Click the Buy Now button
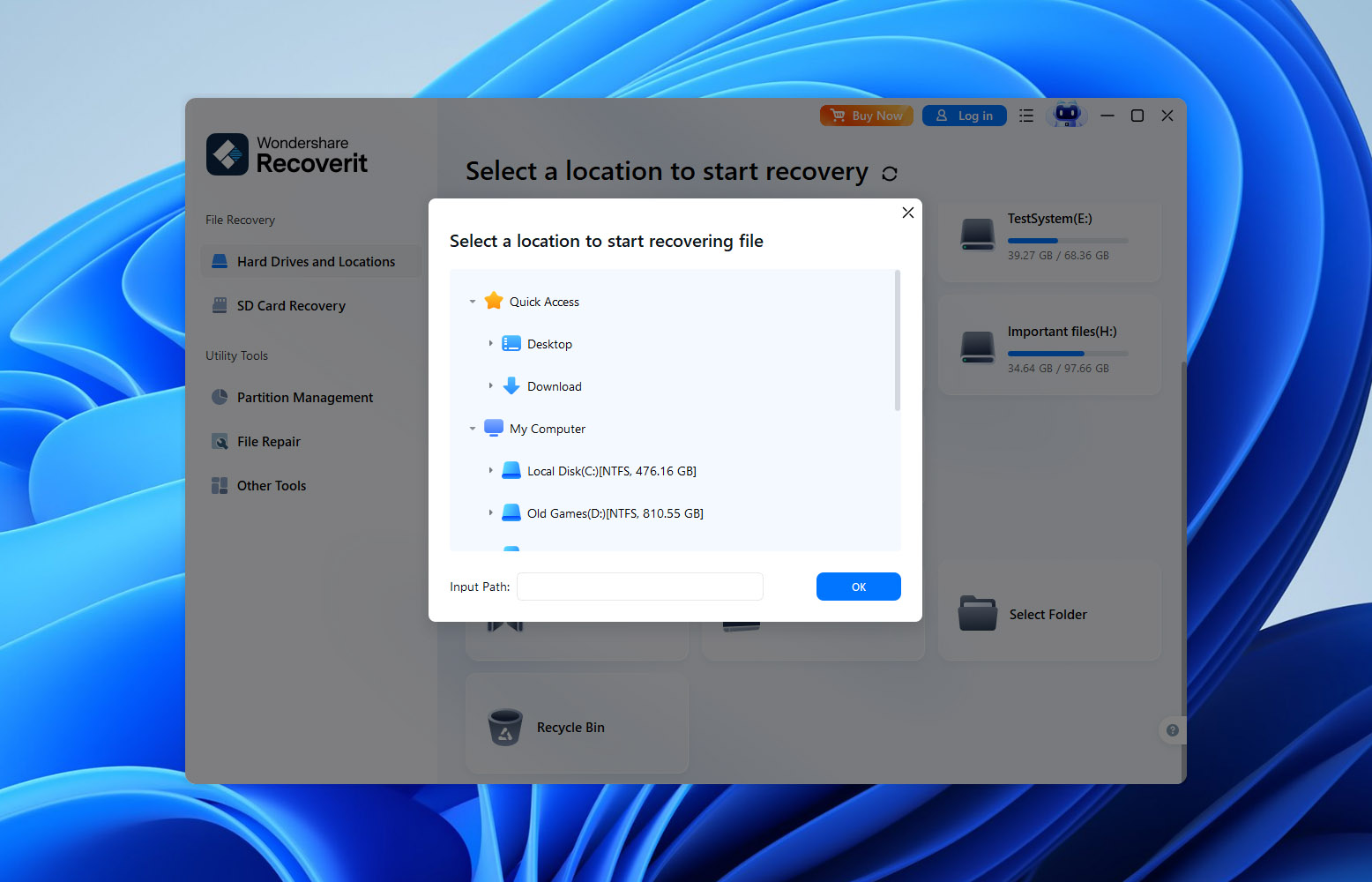Viewport: 1372px width, 882px height. pyautogui.click(x=867, y=116)
